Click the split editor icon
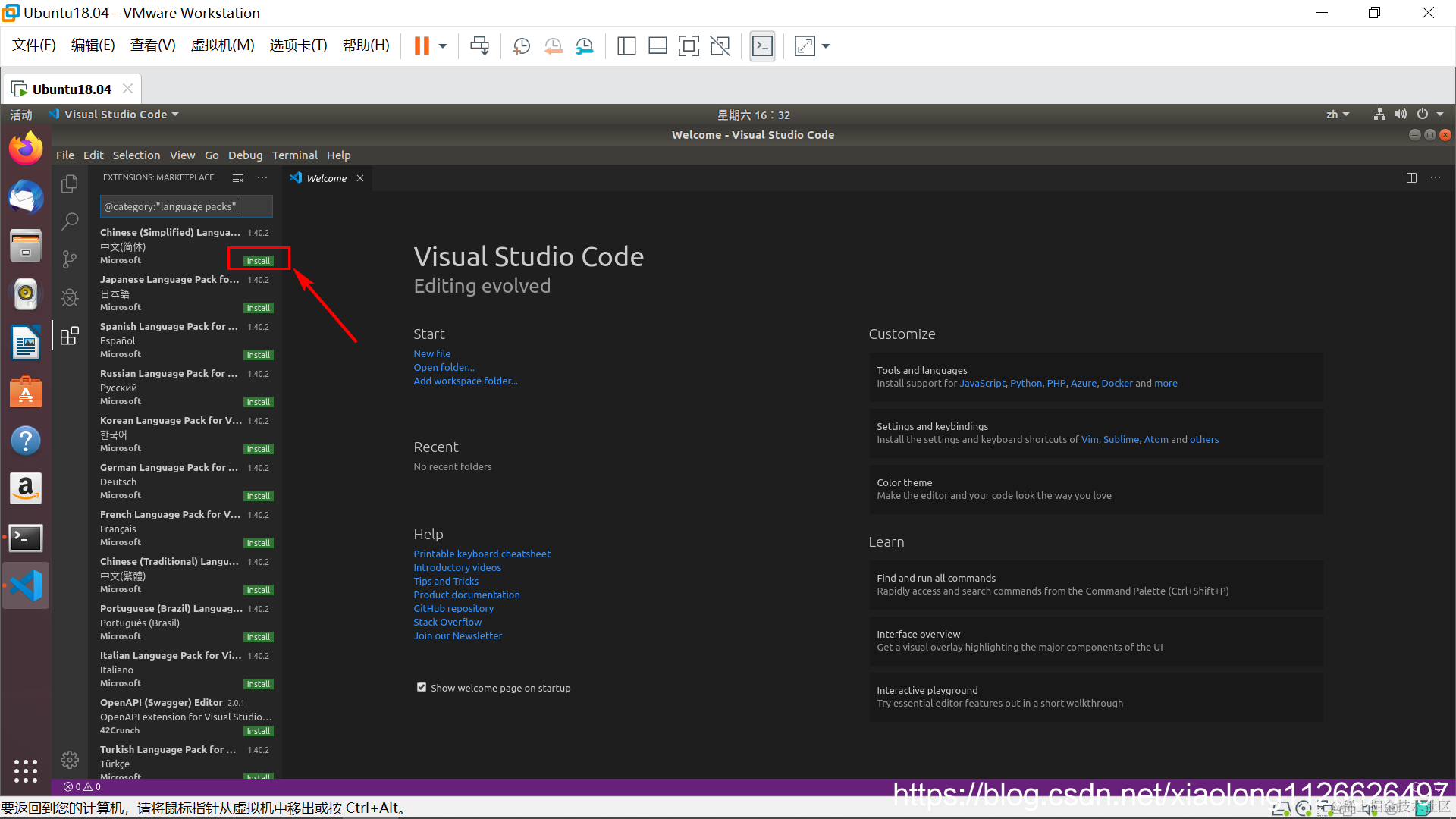This screenshot has height=819, width=1456. pyautogui.click(x=1411, y=177)
